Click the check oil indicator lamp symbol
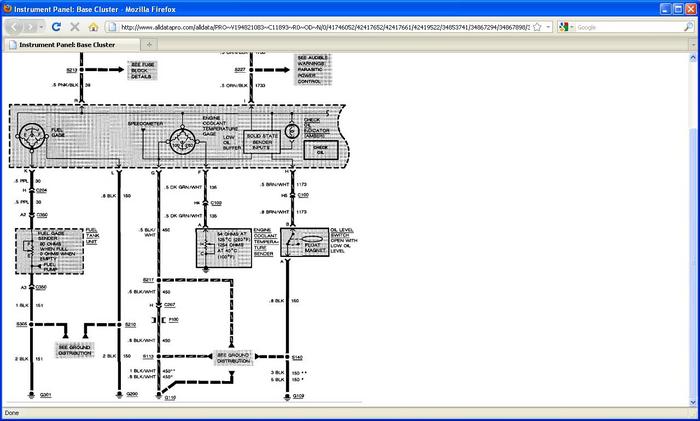 click(x=292, y=131)
